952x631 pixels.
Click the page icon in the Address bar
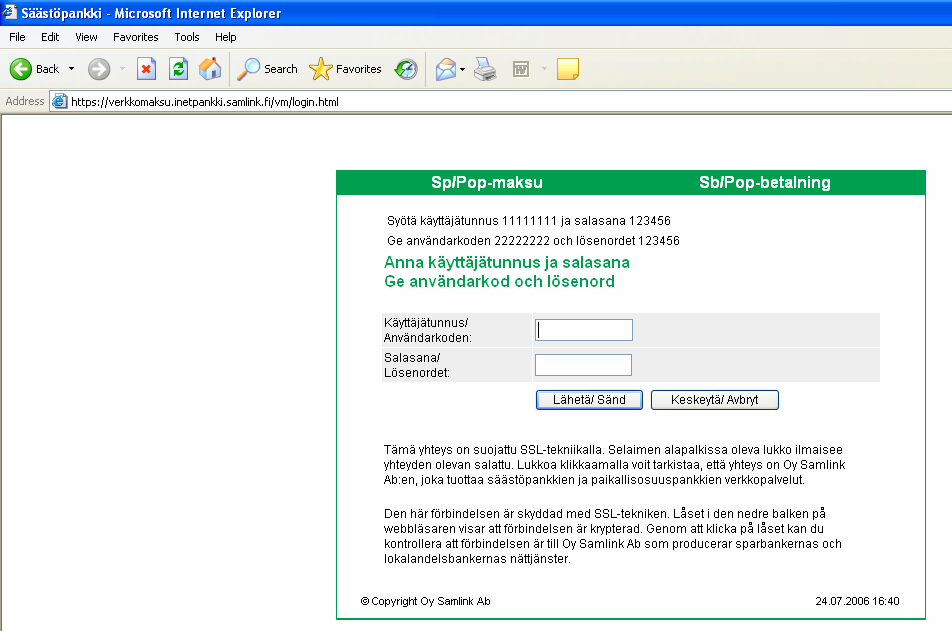(59, 101)
